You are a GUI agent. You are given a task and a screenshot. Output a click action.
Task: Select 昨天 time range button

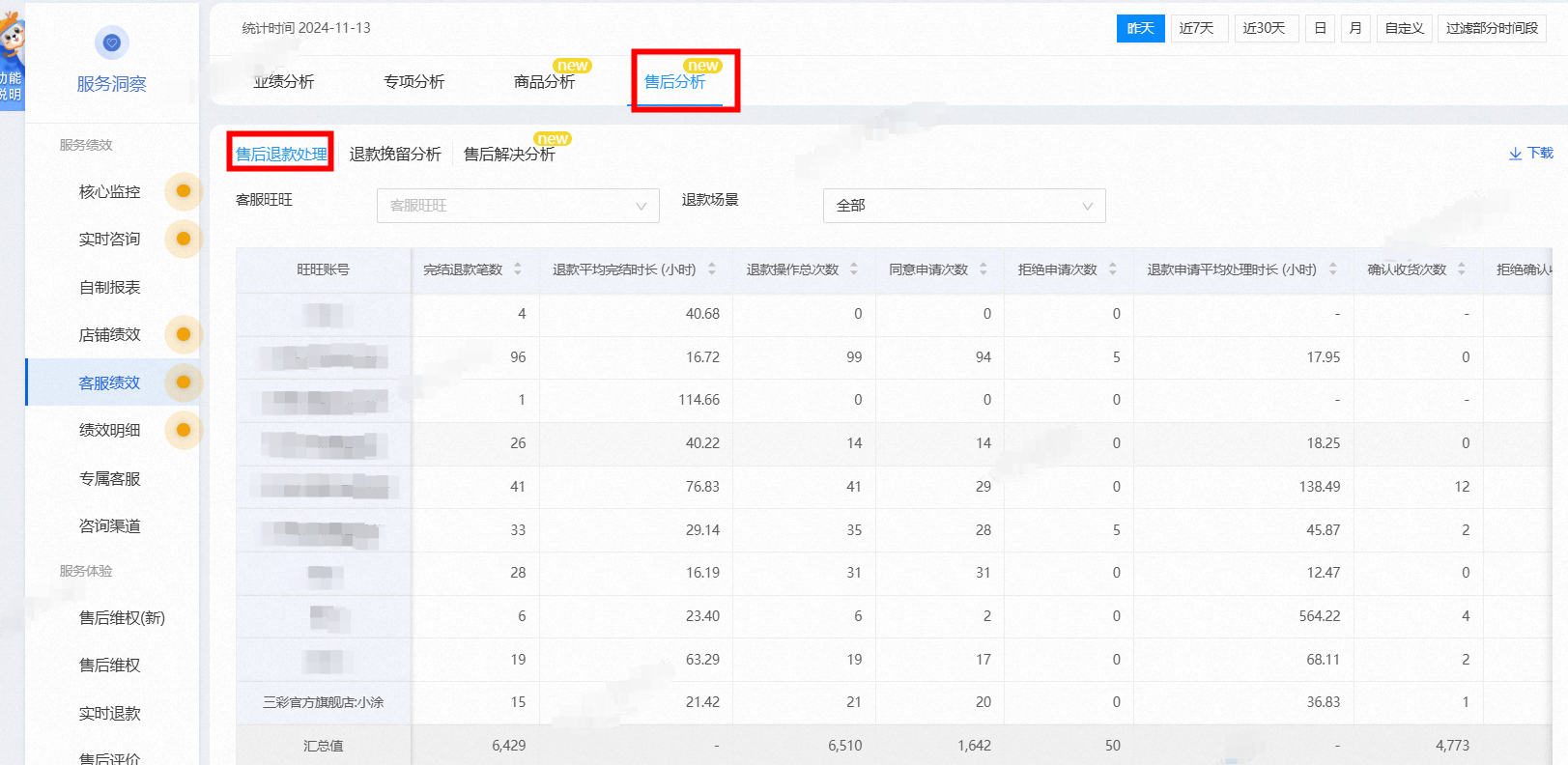tap(1141, 28)
